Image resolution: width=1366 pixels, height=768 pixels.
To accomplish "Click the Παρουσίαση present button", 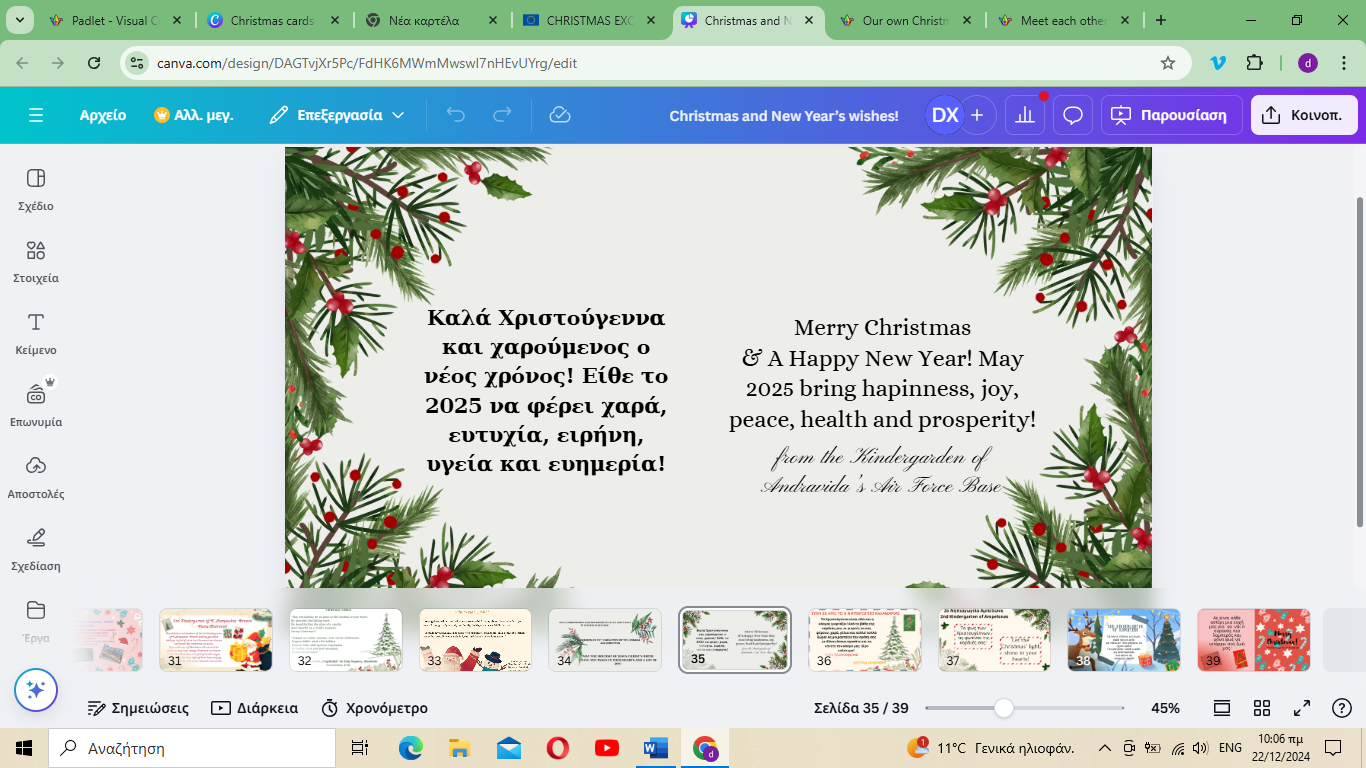I will (1171, 115).
